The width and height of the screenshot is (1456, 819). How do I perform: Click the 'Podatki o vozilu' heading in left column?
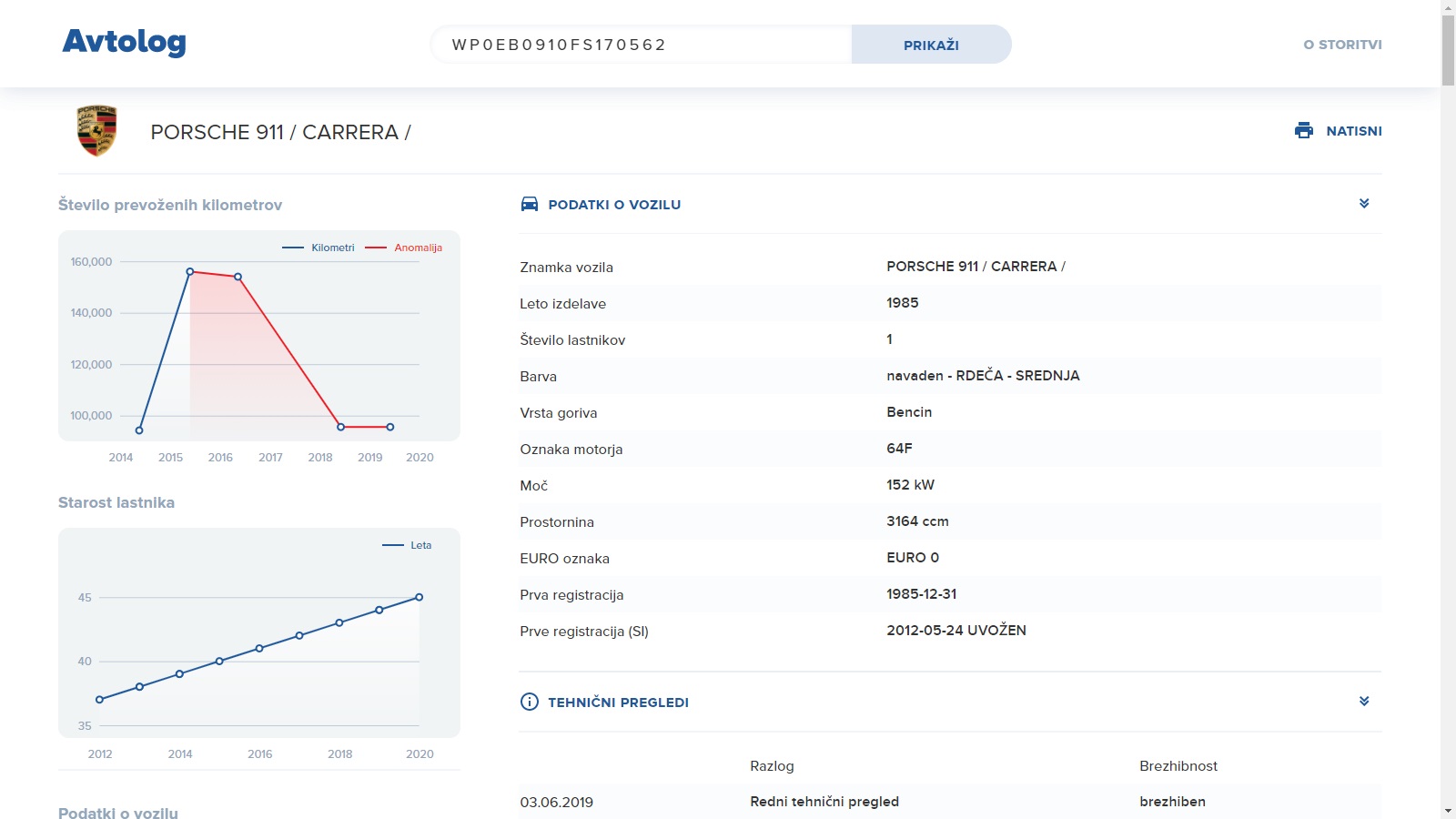118,813
